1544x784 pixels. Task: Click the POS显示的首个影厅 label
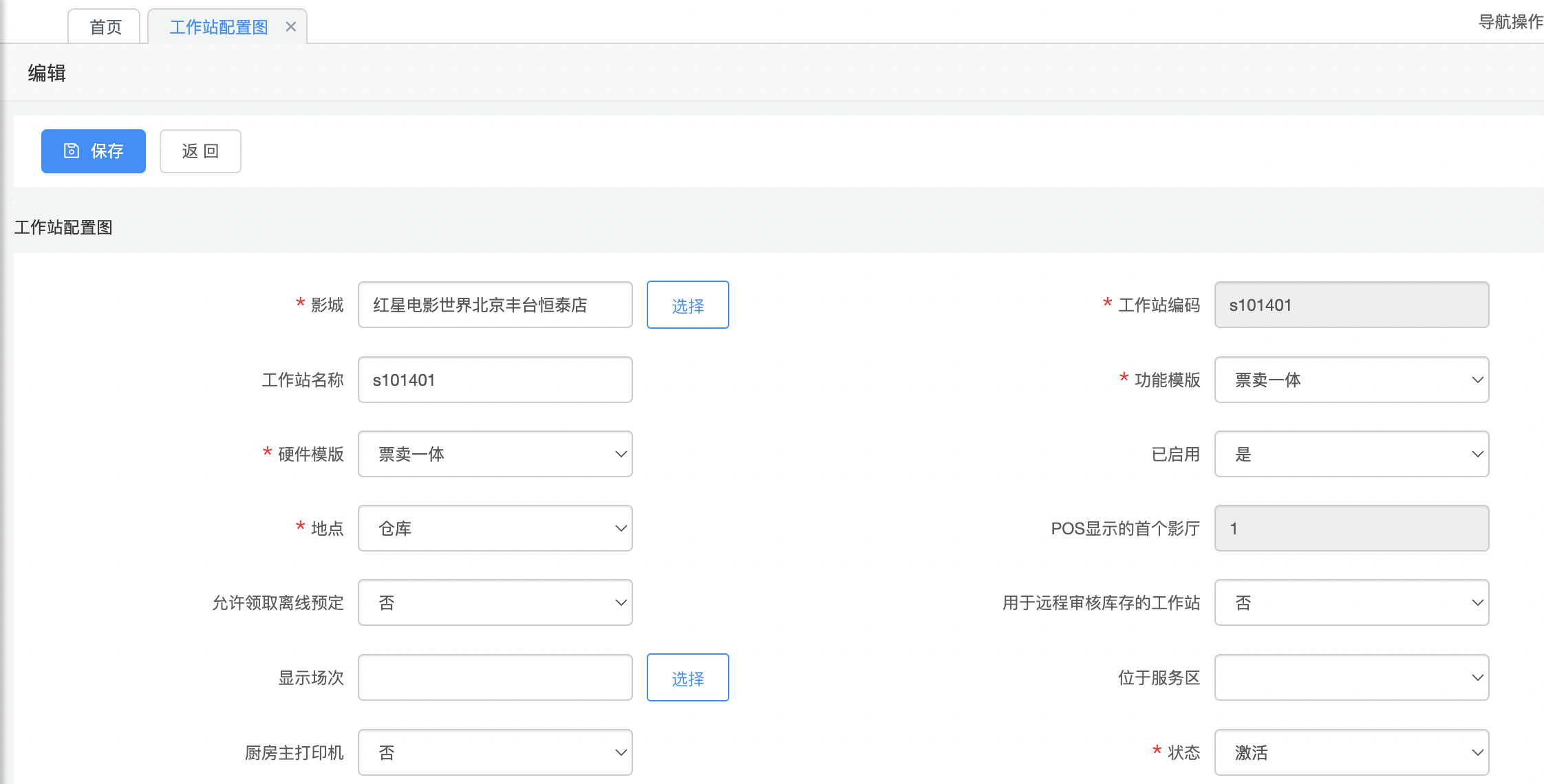point(1126,528)
